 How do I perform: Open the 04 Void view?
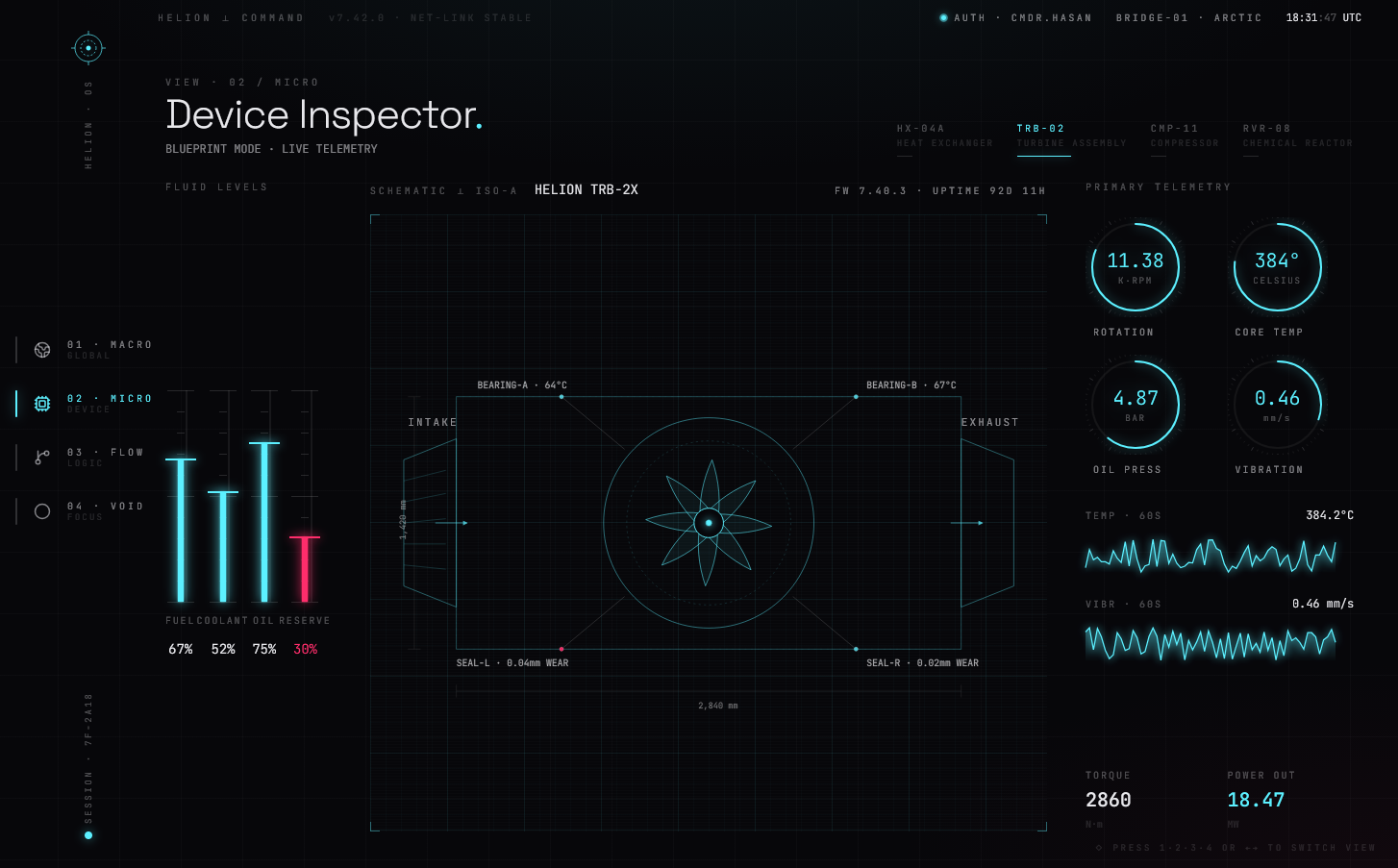(x=85, y=511)
